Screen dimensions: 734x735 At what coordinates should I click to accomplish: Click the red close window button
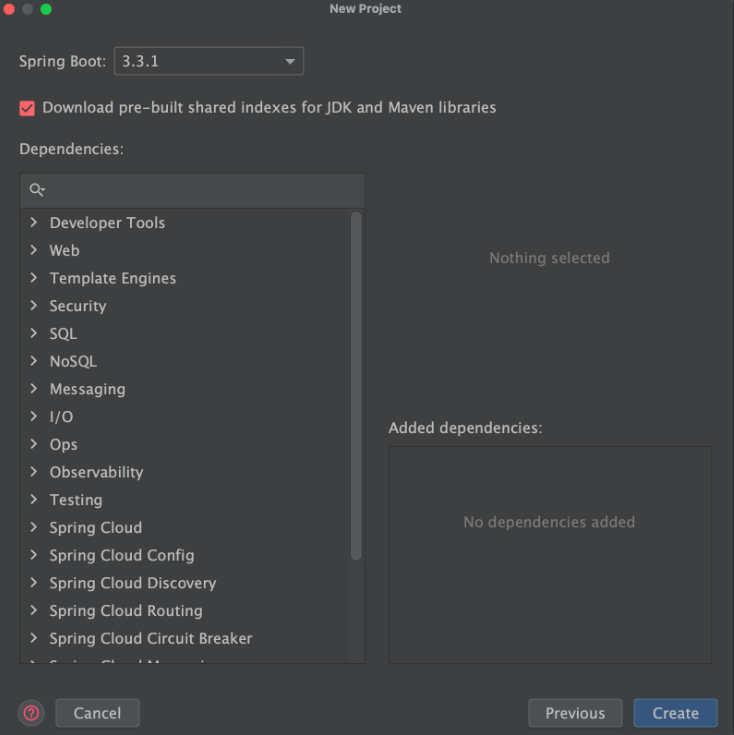(x=9, y=9)
